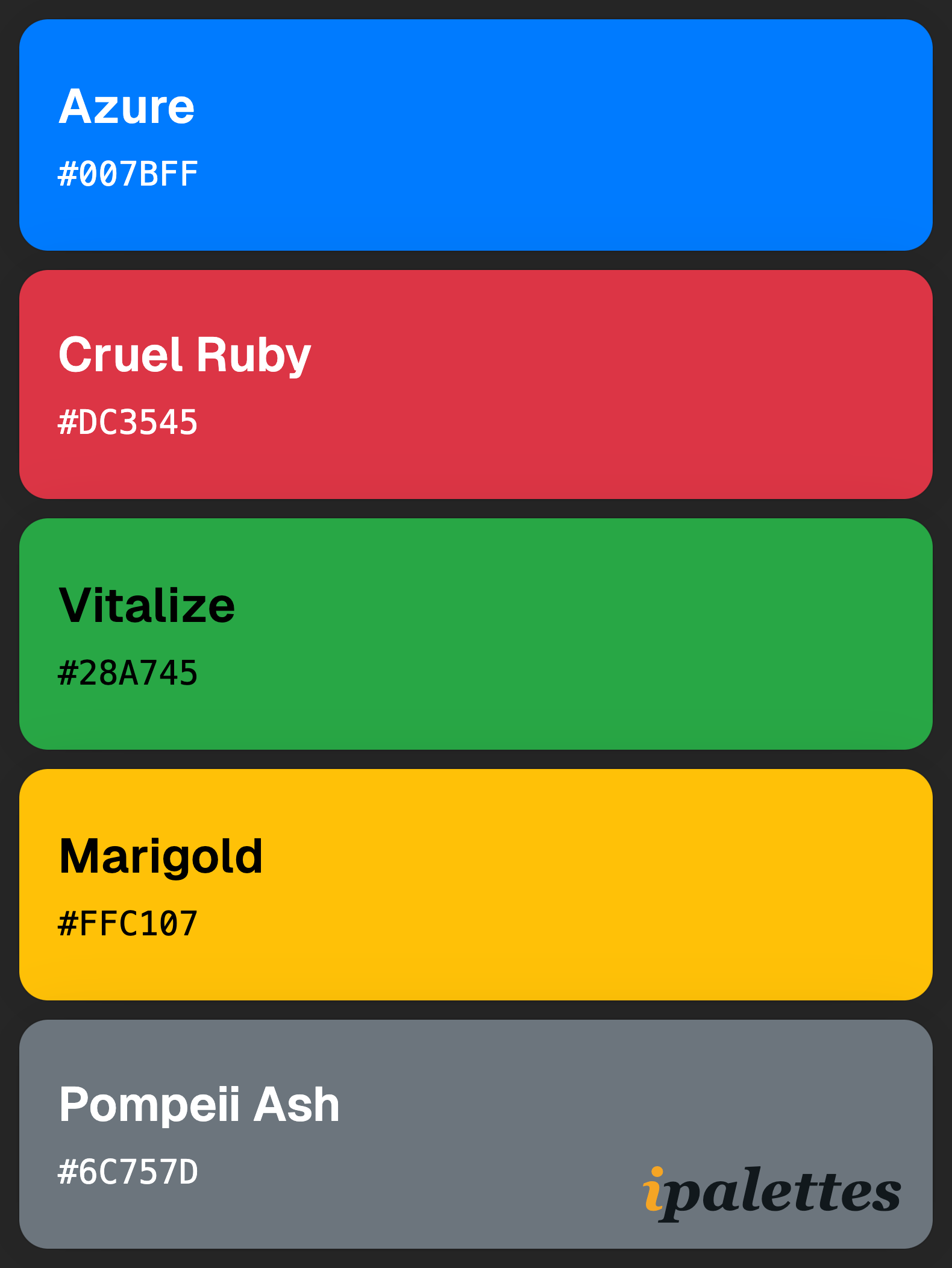This screenshot has width=952, height=1268.
Task: Click the word 'Ash' in gray card
Action: (296, 1104)
